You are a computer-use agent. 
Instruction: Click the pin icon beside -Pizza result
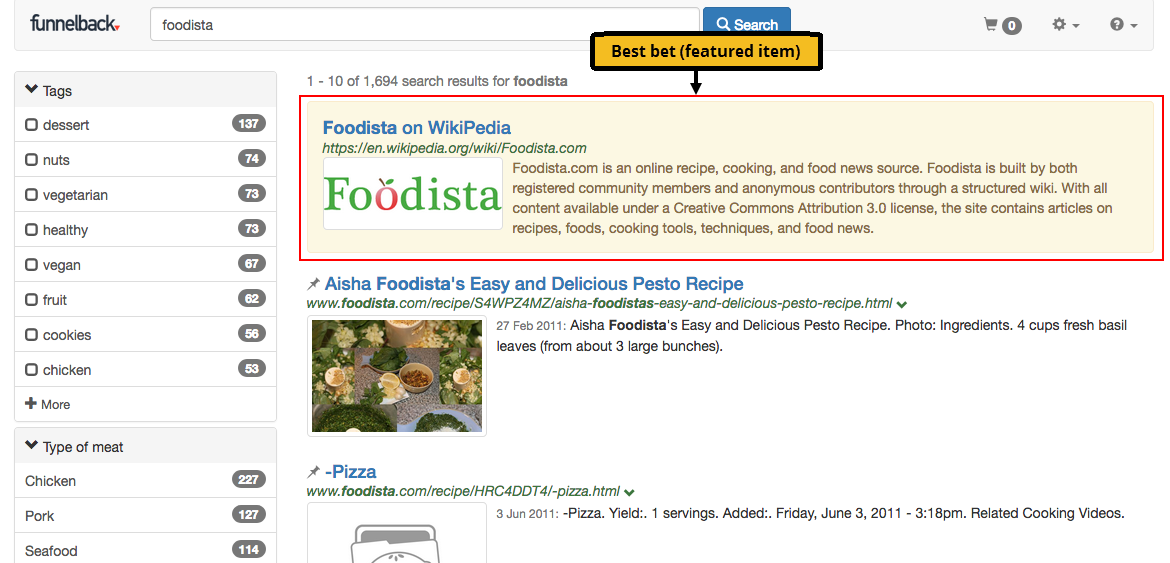[x=314, y=472]
